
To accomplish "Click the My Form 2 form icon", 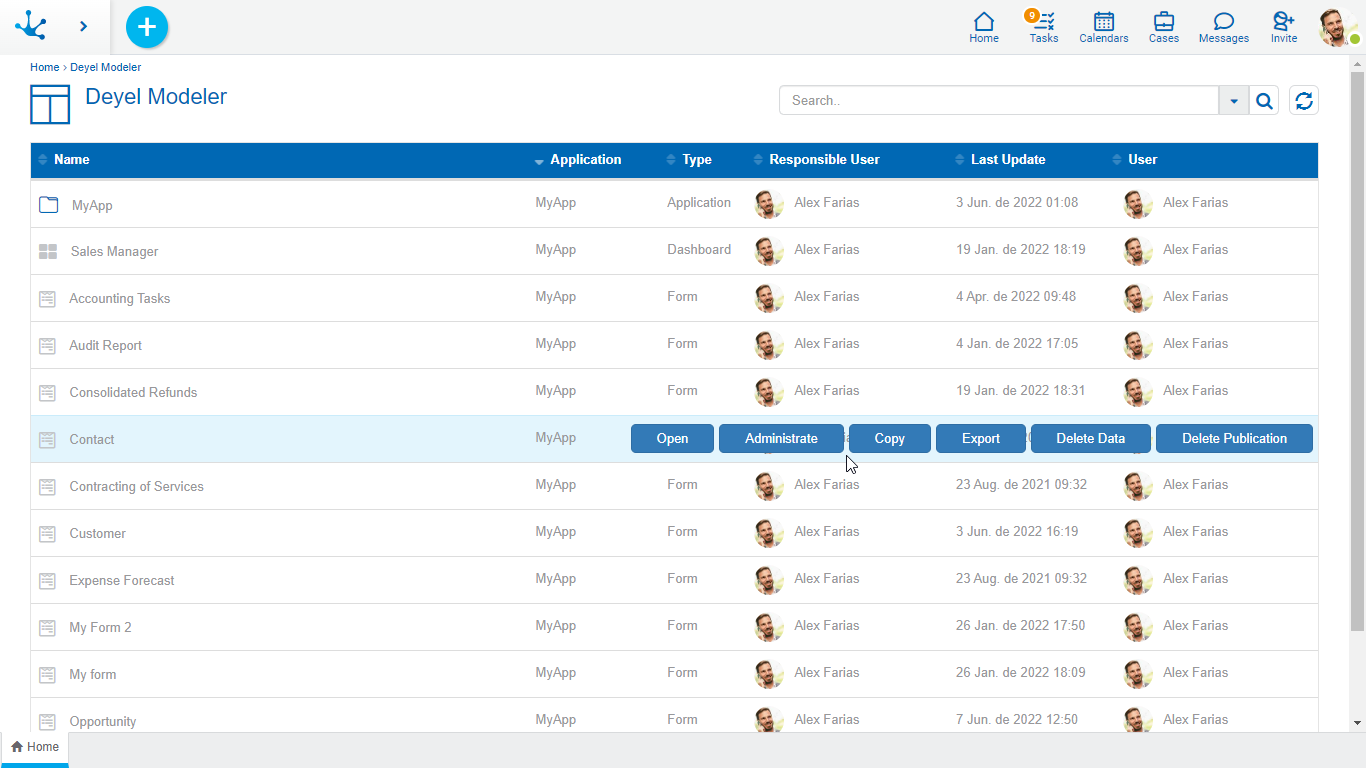I will click(x=47, y=628).
